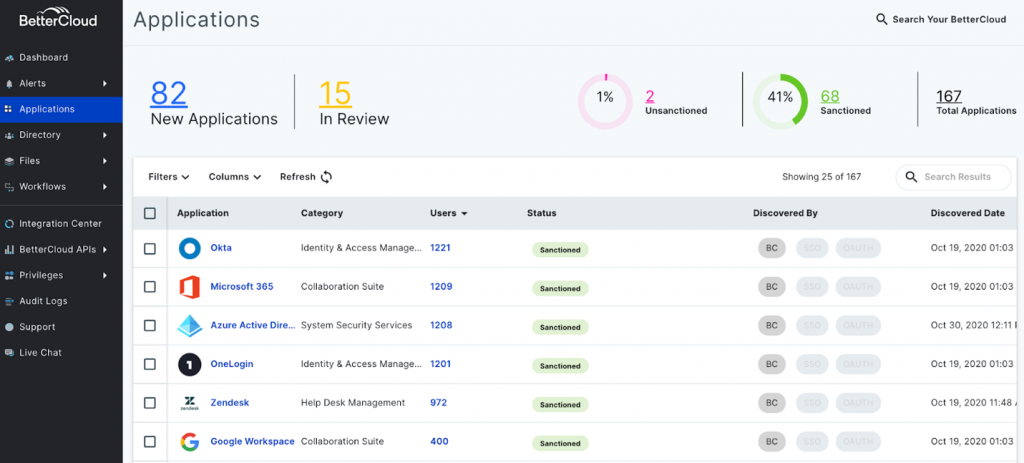Go to Integration Center in the sidebar
The height and width of the screenshot is (463, 1024).
pyautogui.click(x=60, y=224)
